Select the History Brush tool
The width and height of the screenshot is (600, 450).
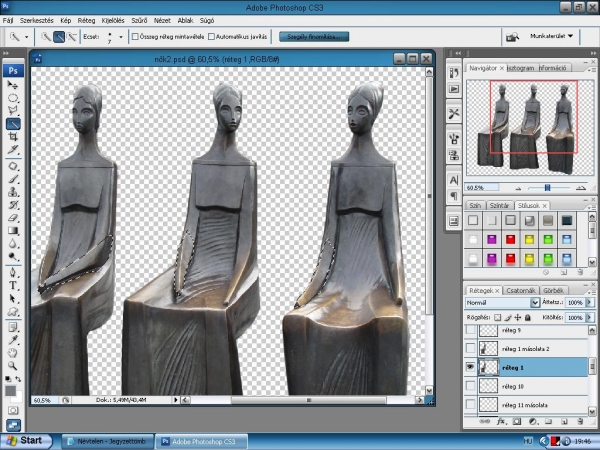(13, 205)
